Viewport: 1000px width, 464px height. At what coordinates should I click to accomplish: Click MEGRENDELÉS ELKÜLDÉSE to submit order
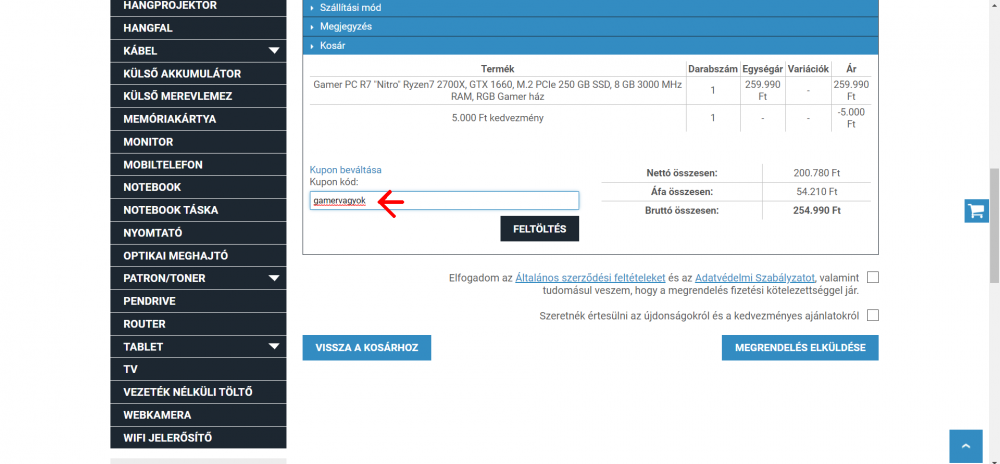click(800, 347)
